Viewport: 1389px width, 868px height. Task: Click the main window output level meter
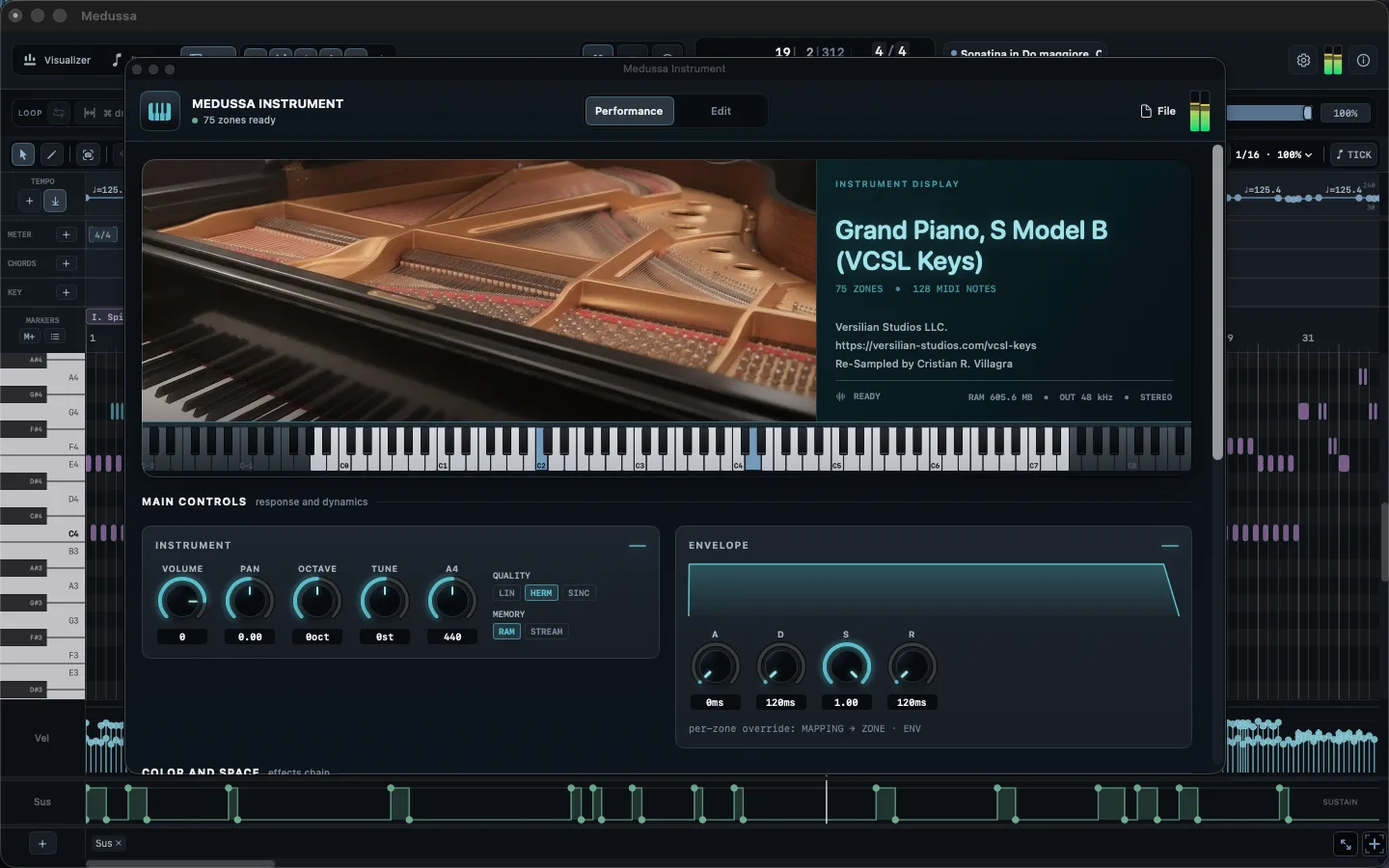point(1333,60)
